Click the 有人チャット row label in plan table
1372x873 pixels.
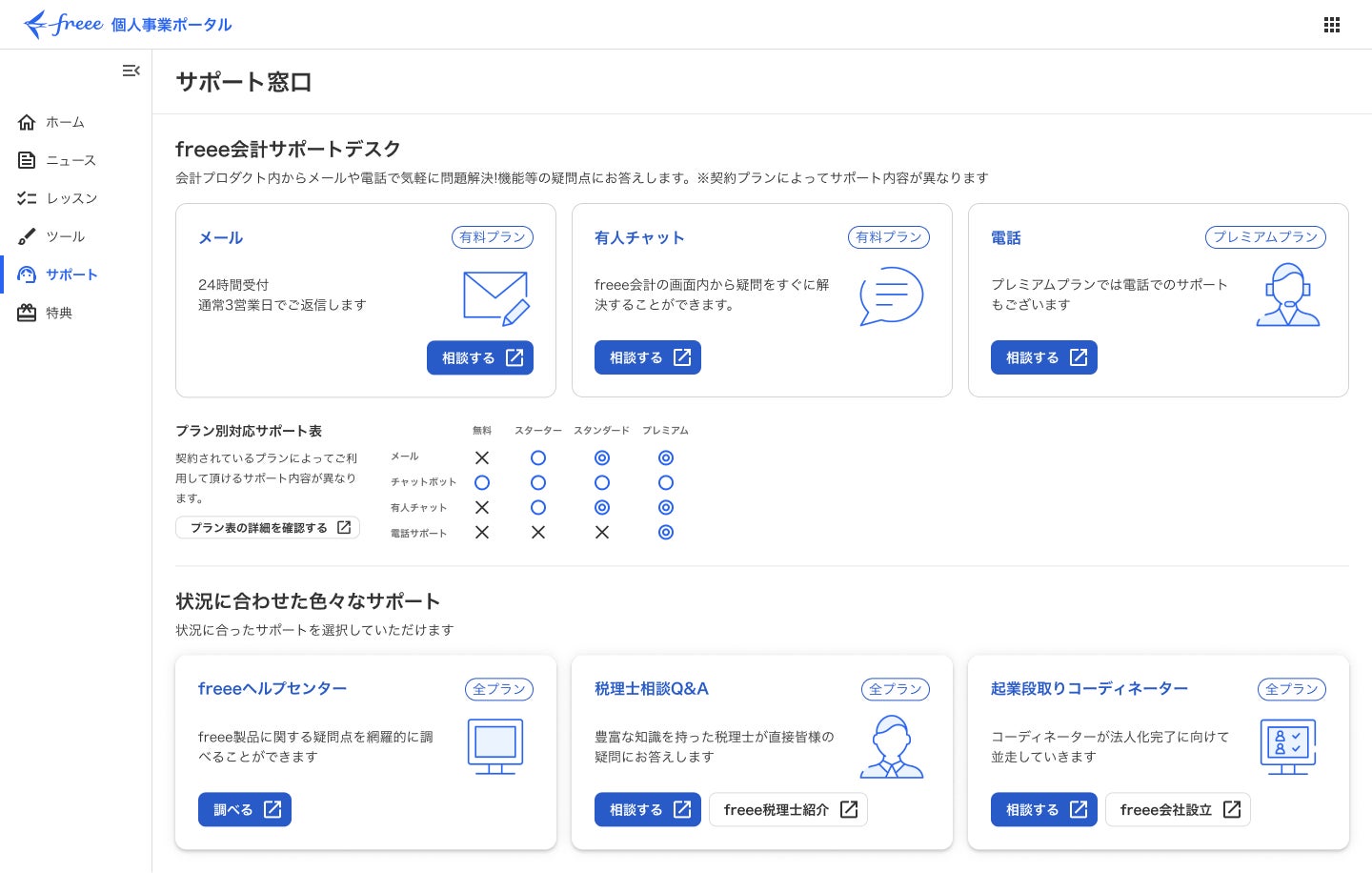coord(418,508)
